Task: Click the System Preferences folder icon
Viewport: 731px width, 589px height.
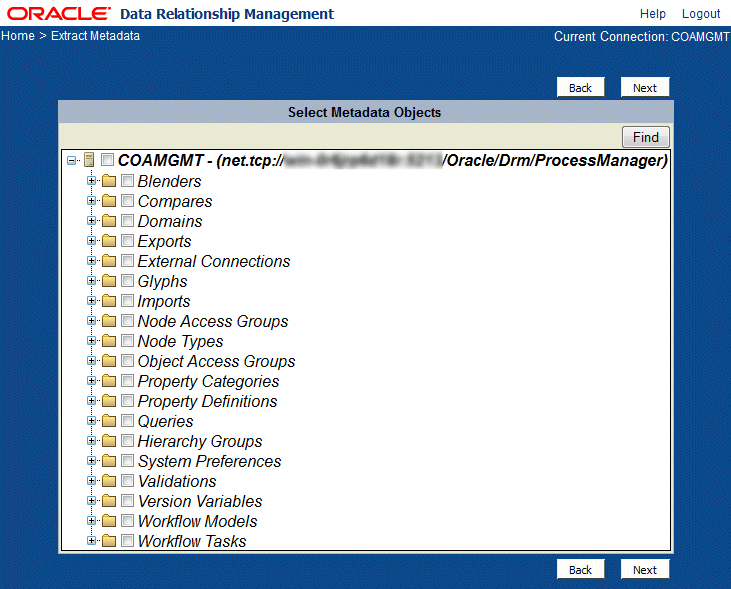Action: [109, 461]
